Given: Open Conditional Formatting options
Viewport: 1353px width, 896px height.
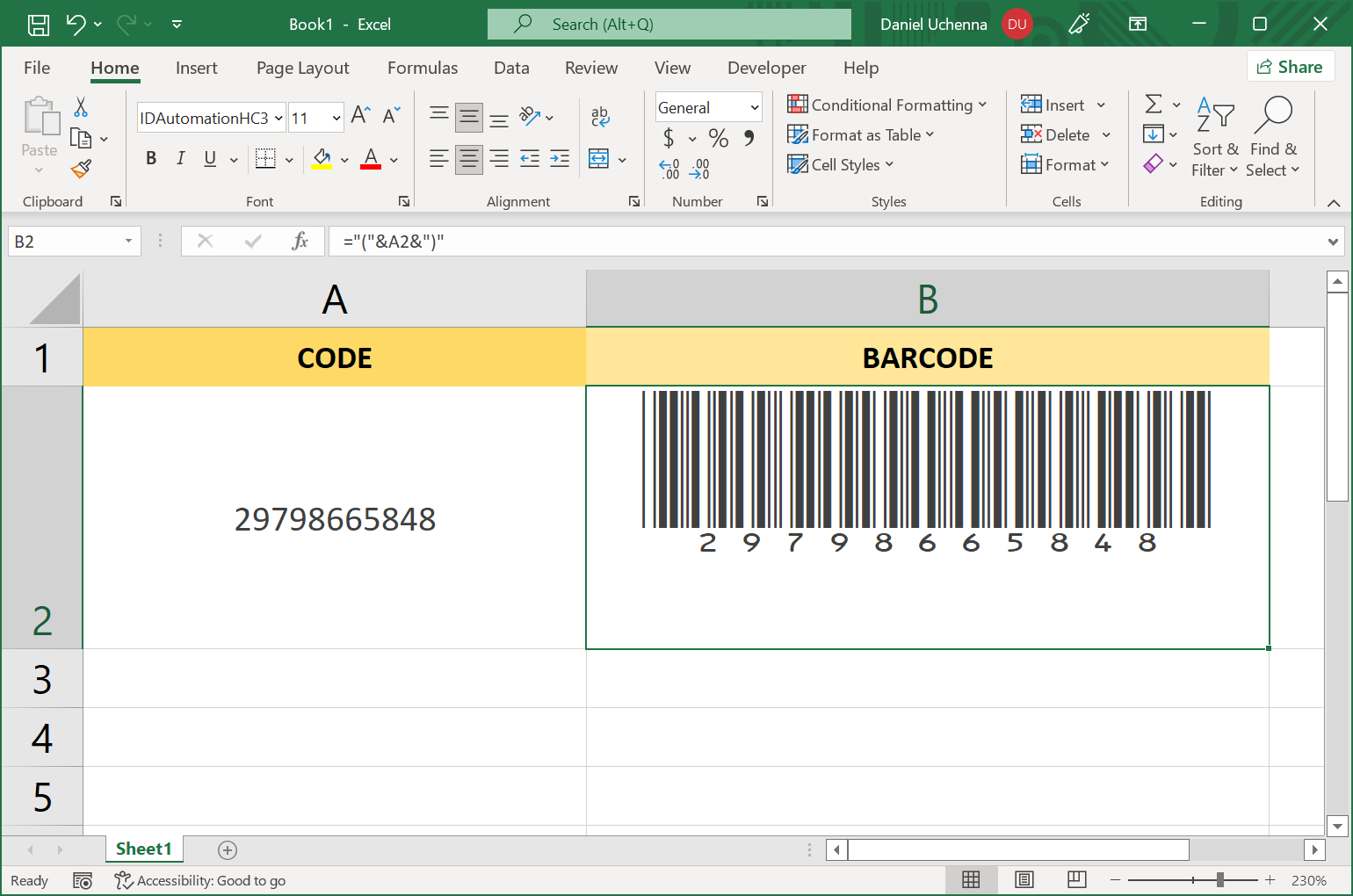Looking at the screenshot, I should 887,105.
